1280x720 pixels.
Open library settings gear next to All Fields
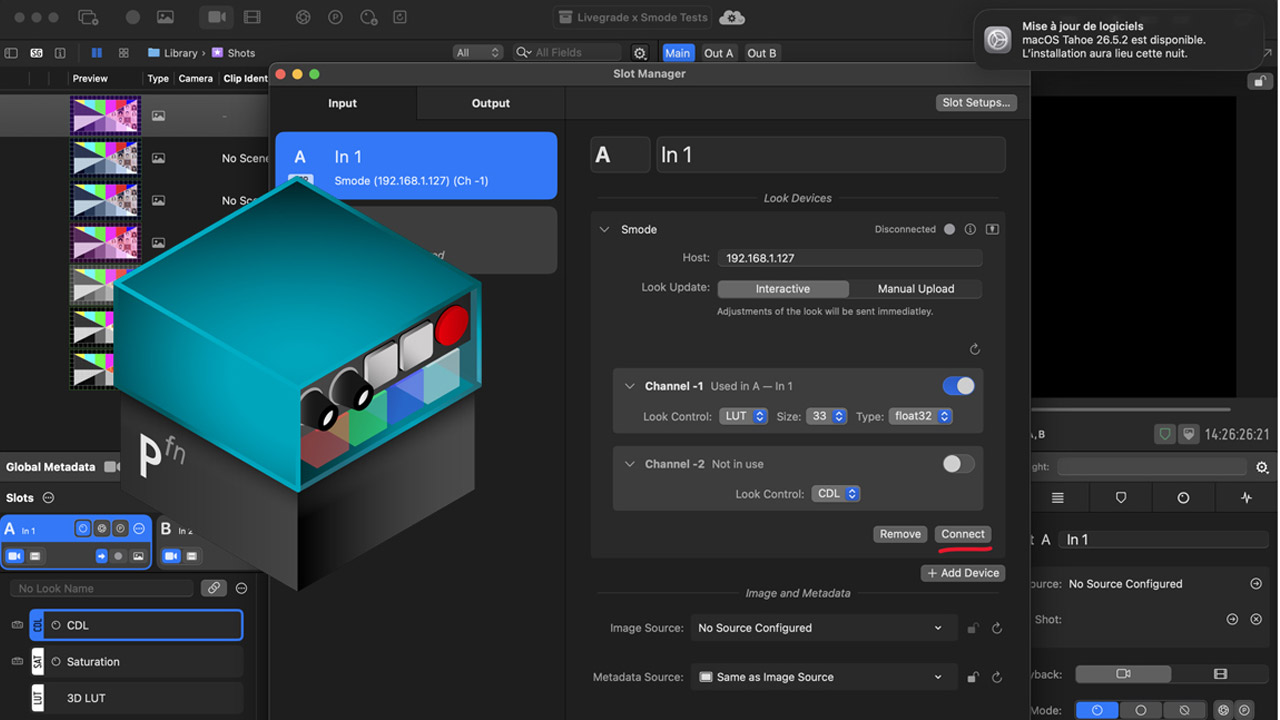640,53
